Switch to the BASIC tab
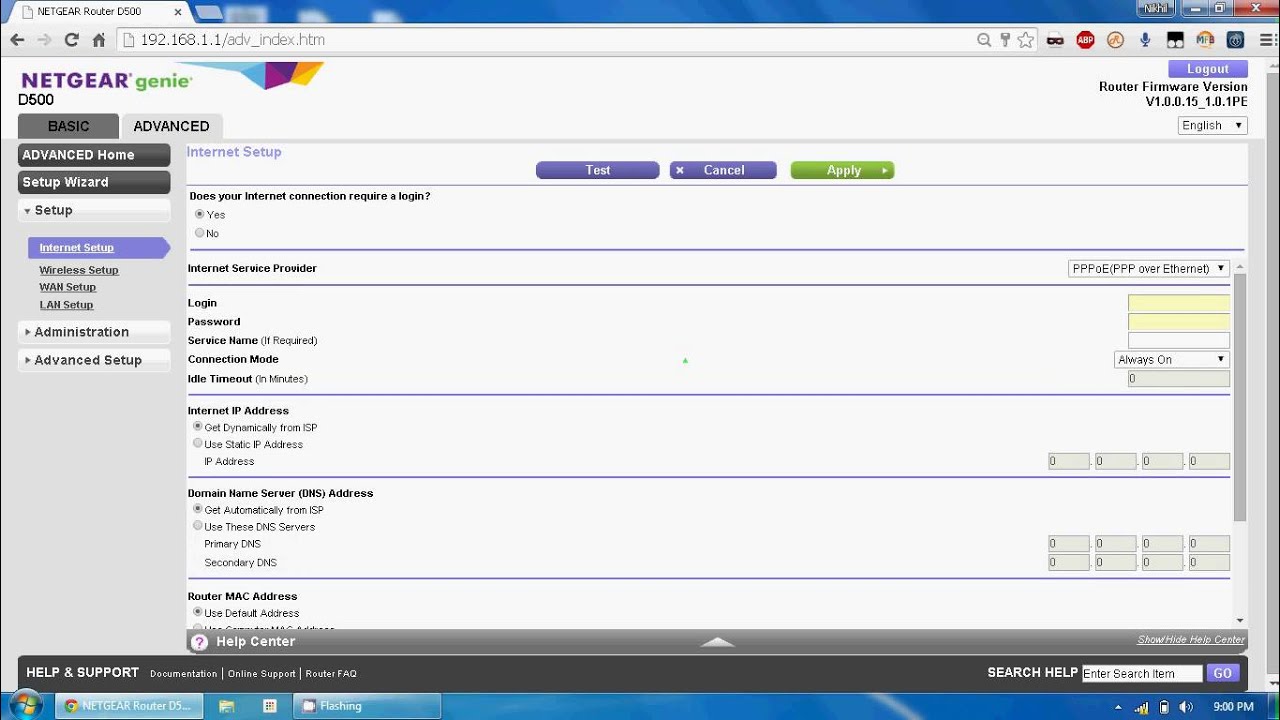 point(68,126)
